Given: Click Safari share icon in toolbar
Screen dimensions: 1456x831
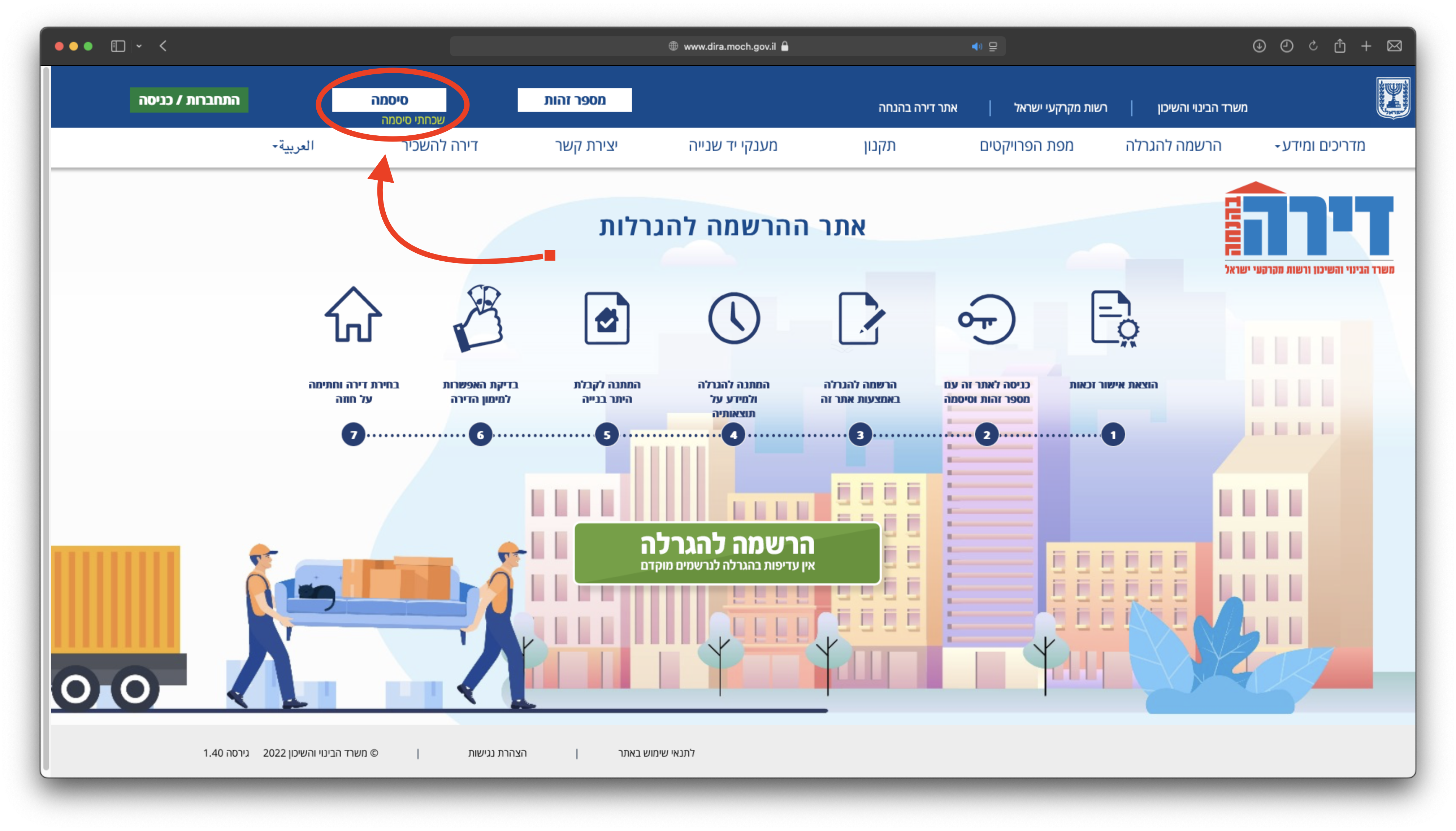Looking at the screenshot, I should 1340,46.
